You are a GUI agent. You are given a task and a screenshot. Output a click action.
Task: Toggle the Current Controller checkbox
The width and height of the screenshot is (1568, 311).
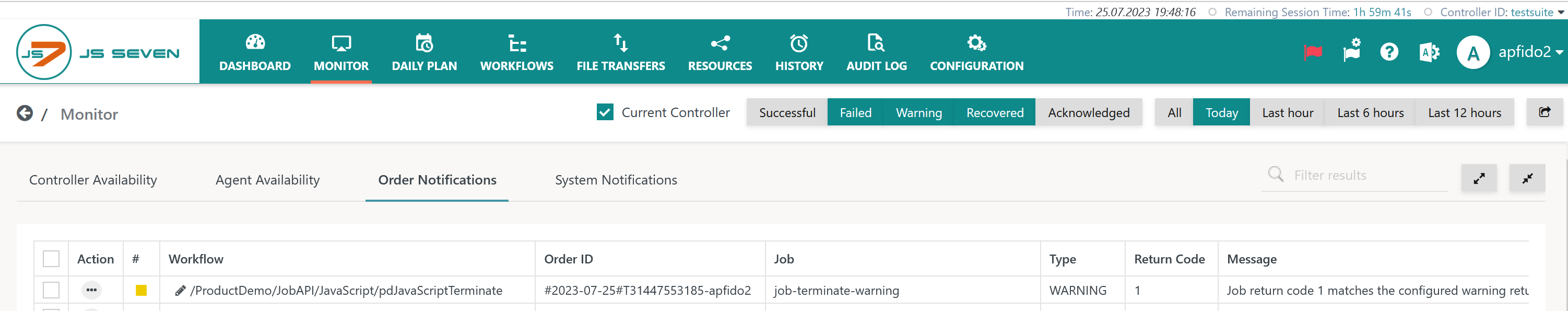pos(605,112)
